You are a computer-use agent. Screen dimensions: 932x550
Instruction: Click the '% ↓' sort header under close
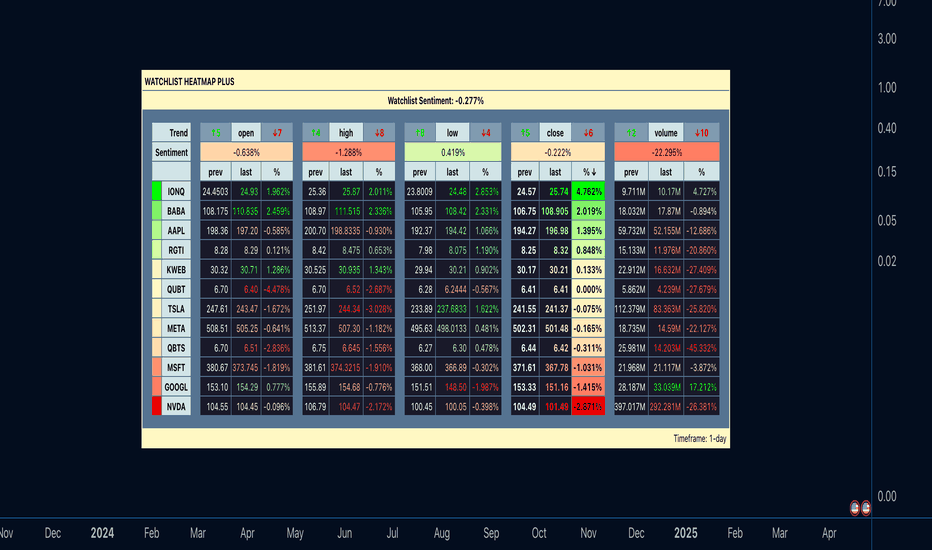(x=588, y=172)
